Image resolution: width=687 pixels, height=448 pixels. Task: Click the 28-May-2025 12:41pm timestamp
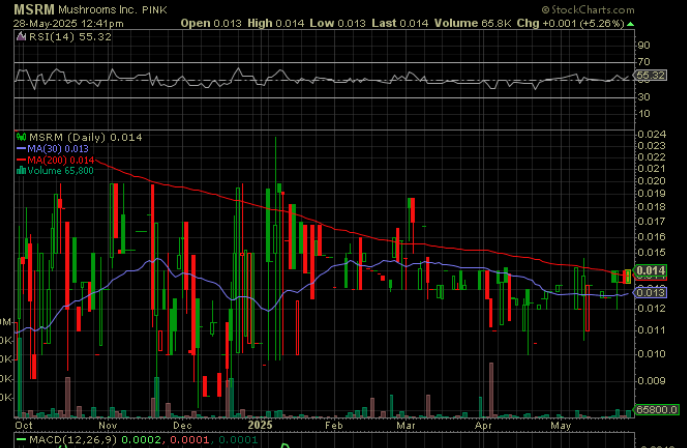(x=68, y=24)
